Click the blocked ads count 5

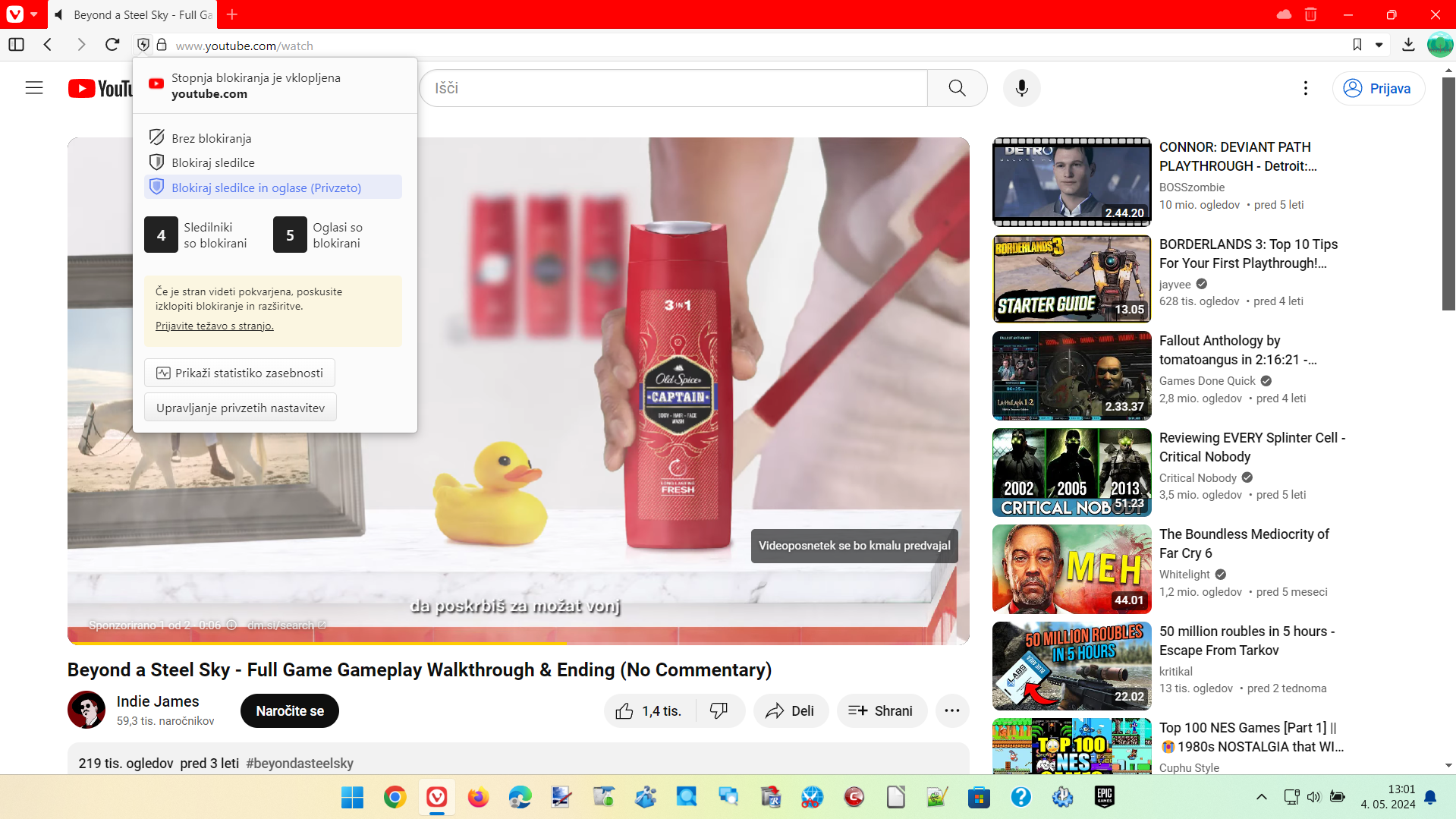click(290, 235)
